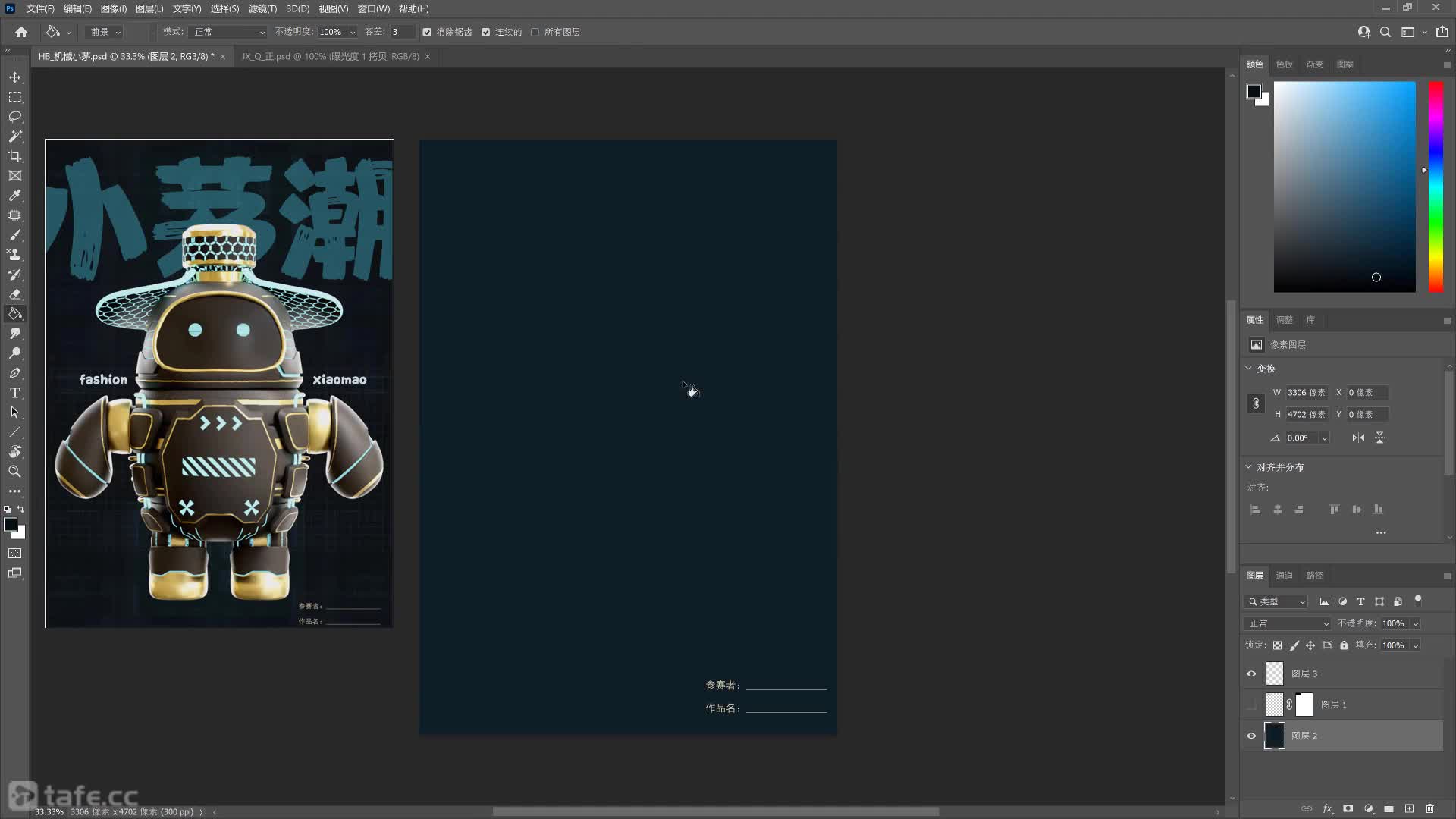
Task: Select the Smudge tool
Action: [x=15, y=334]
